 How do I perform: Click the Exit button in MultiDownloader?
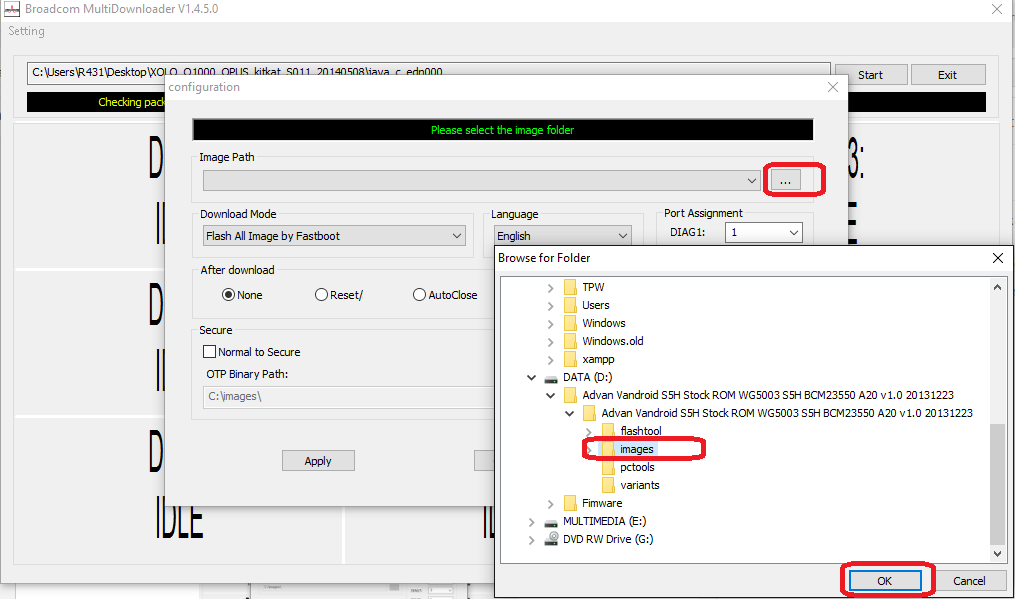coord(948,74)
